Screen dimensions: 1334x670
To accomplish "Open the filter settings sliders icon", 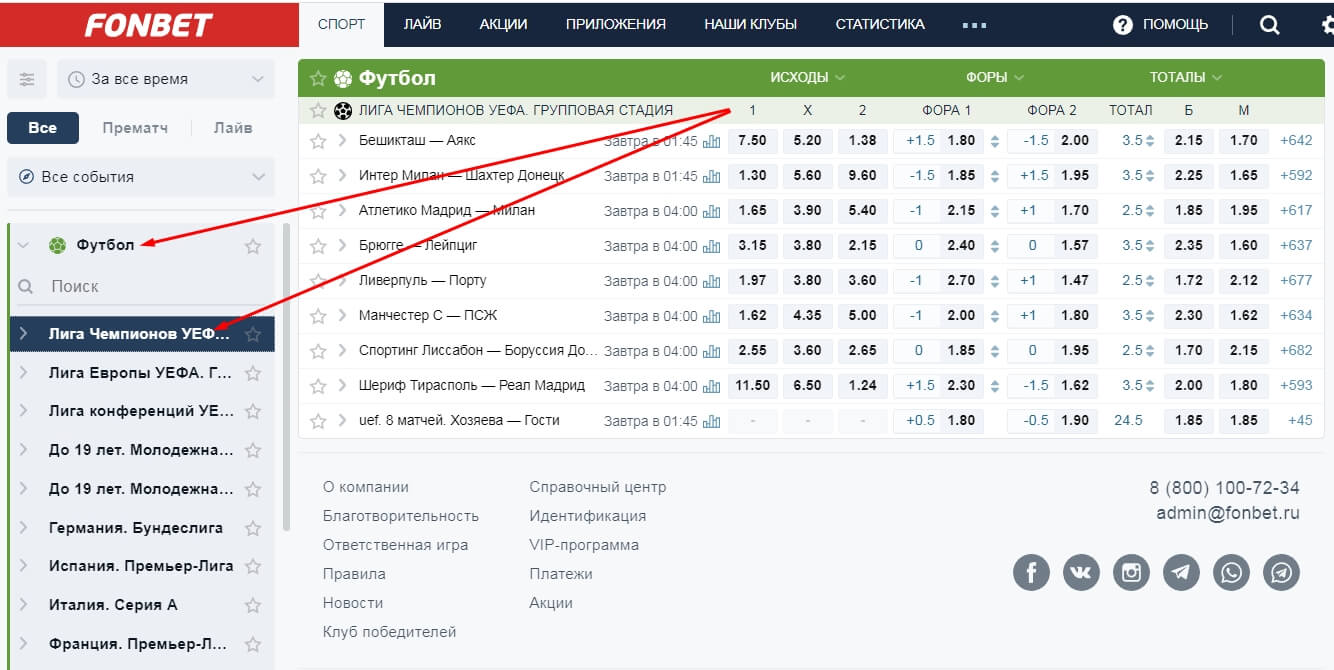I will [x=27, y=79].
